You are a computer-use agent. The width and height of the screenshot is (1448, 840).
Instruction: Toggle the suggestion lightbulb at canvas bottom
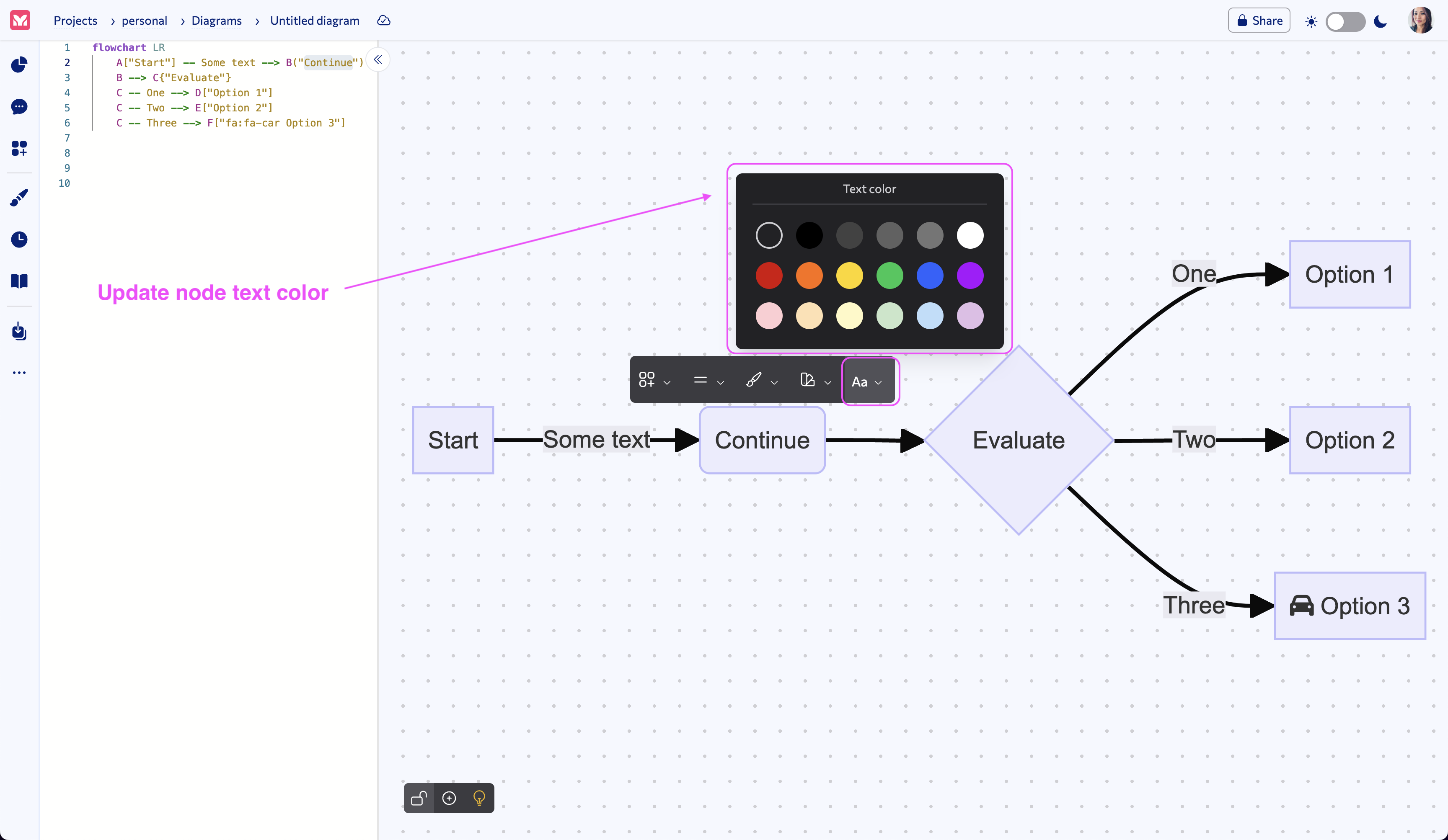click(478, 798)
